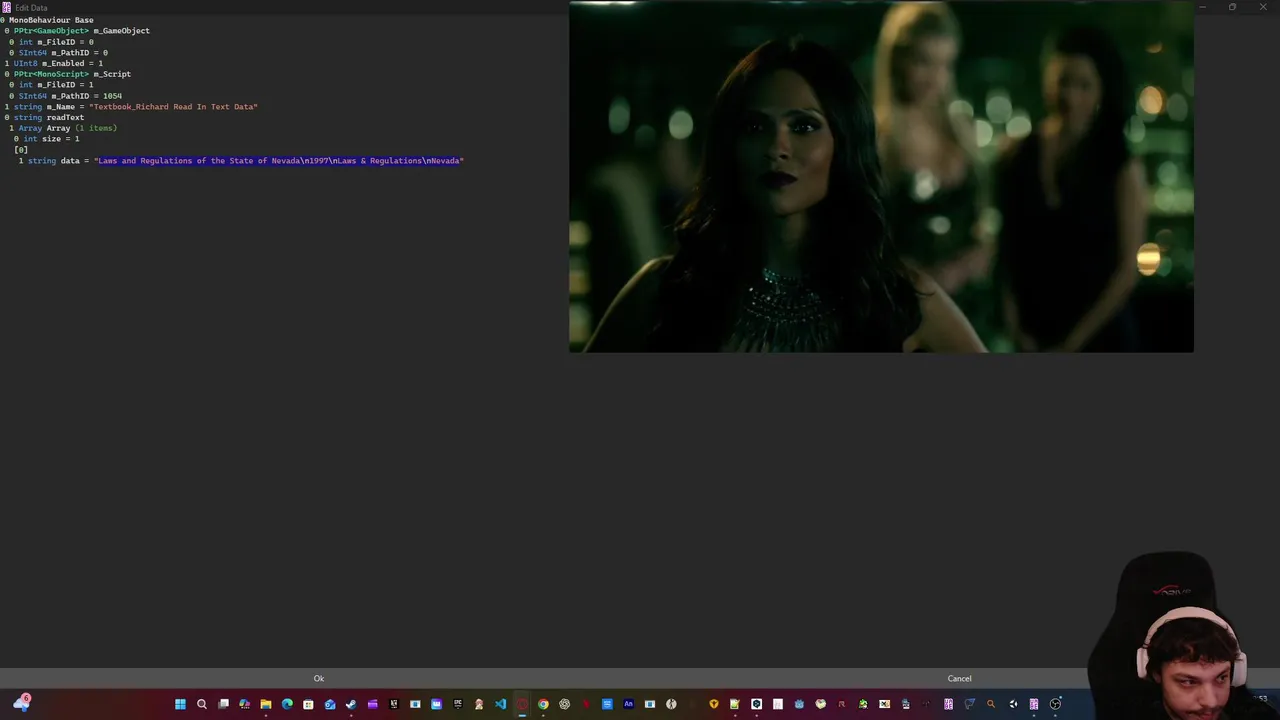
Task: Open the red R app on taskbar
Action: (841, 704)
